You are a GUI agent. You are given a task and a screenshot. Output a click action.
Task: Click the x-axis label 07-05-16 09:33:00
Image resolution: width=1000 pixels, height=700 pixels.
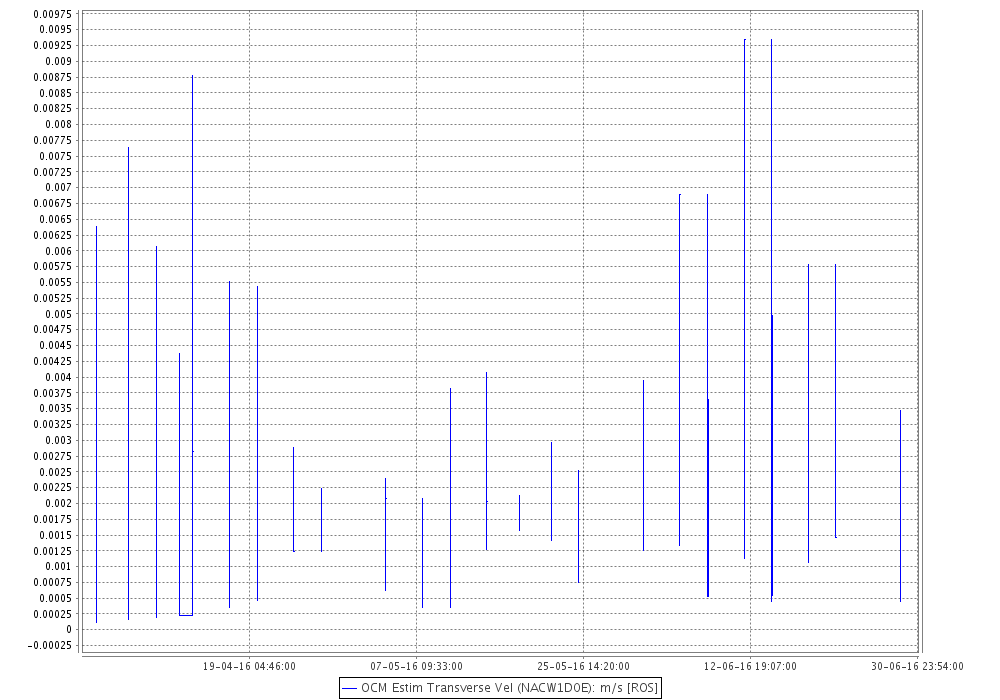pyautogui.click(x=416, y=666)
